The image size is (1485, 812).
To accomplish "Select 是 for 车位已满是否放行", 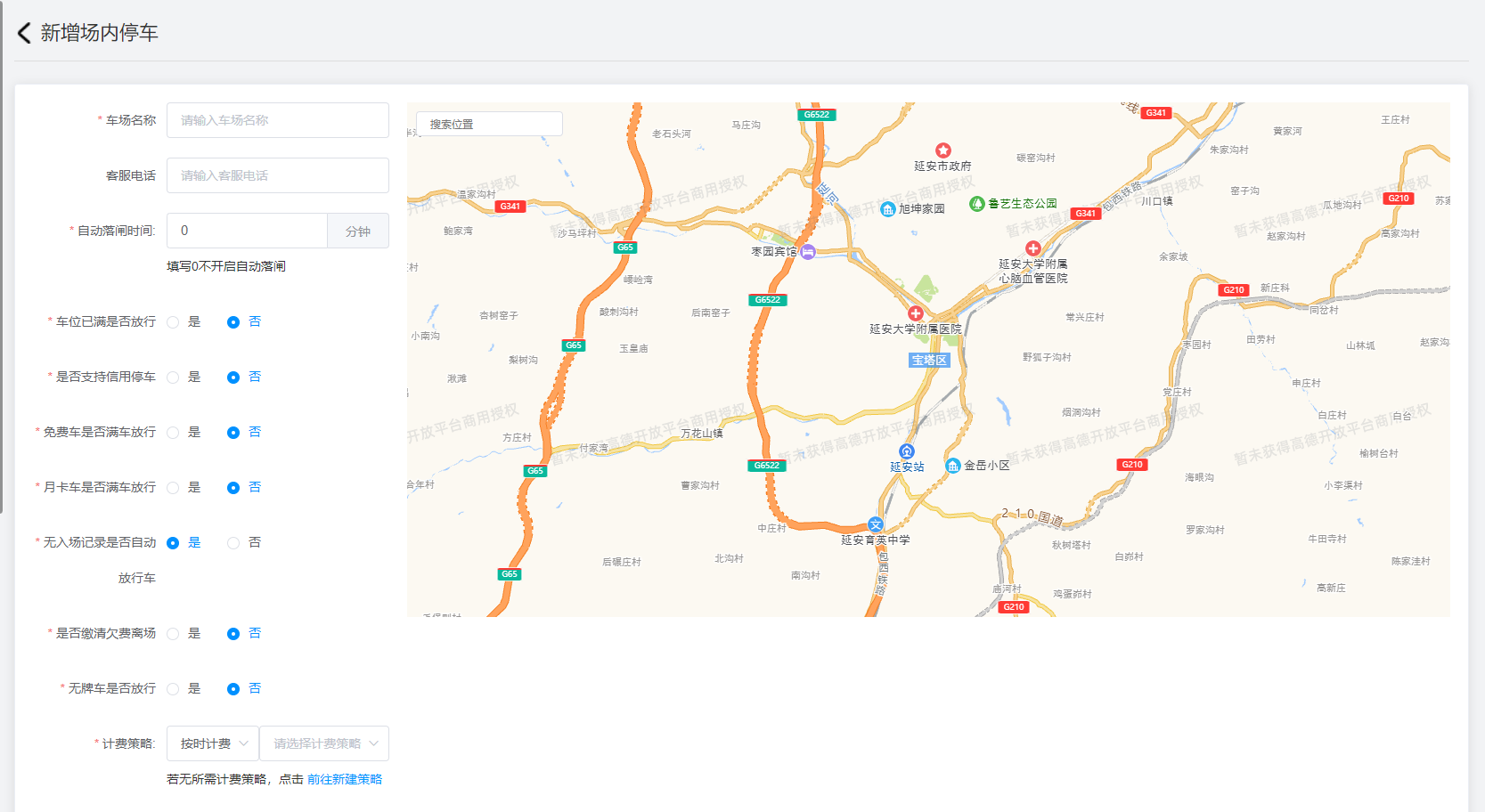I will click(174, 322).
